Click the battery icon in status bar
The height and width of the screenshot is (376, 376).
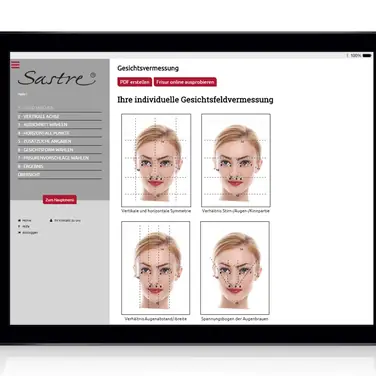(x=367, y=56)
